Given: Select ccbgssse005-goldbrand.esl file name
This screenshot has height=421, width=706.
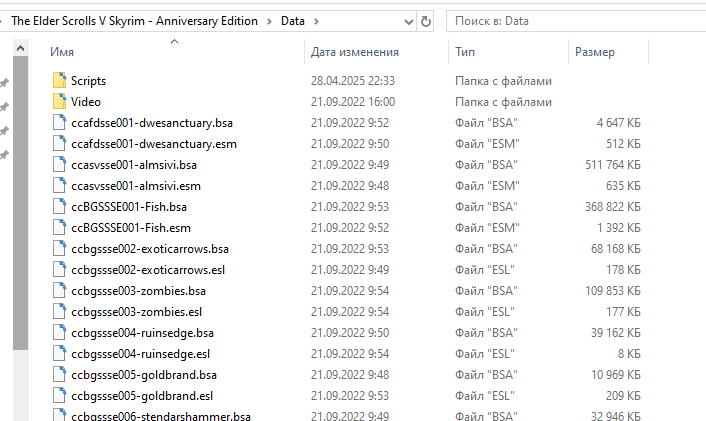Looking at the screenshot, I should pyautogui.click(x=142, y=396).
